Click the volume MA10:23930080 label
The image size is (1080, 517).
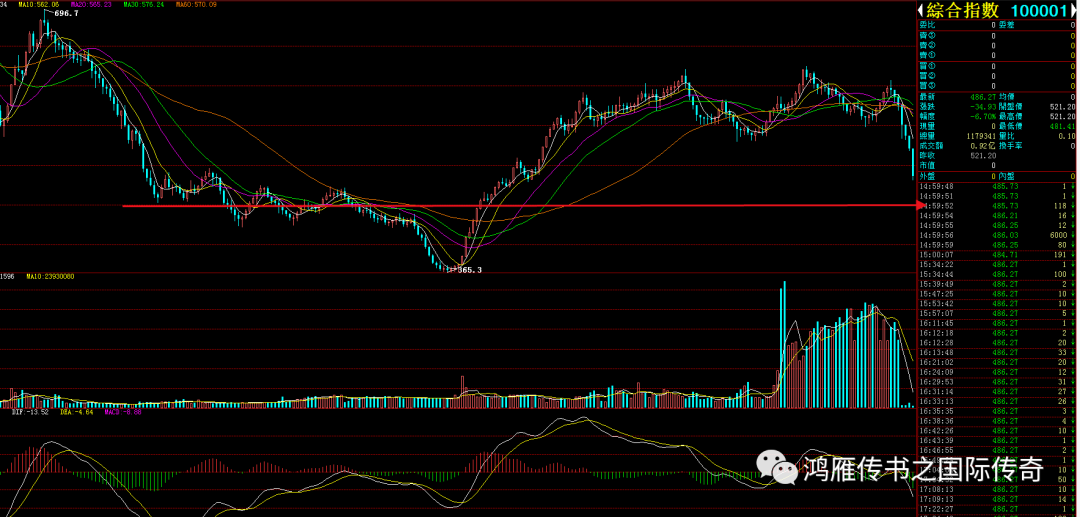point(50,276)
